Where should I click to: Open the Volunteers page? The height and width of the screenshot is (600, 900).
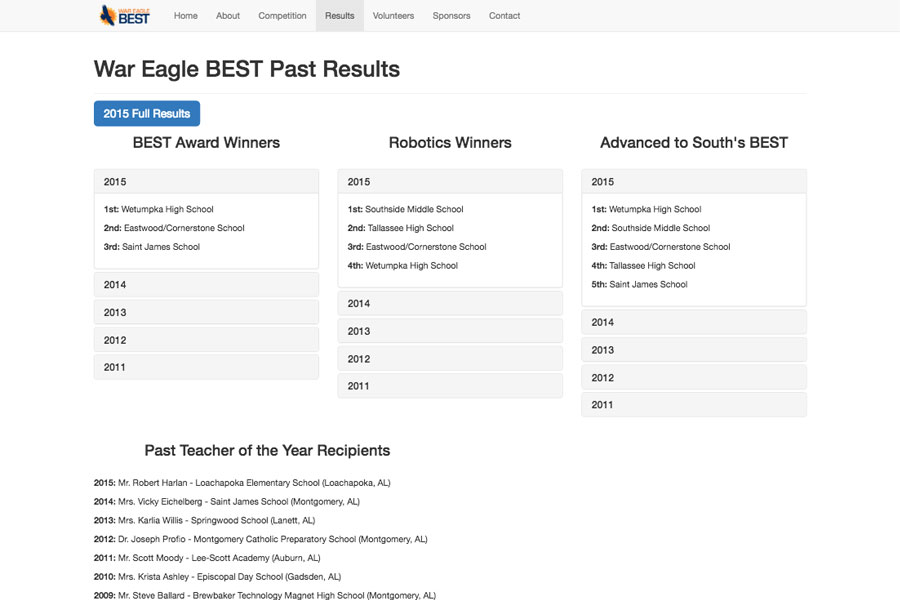(x=393, y=16)
